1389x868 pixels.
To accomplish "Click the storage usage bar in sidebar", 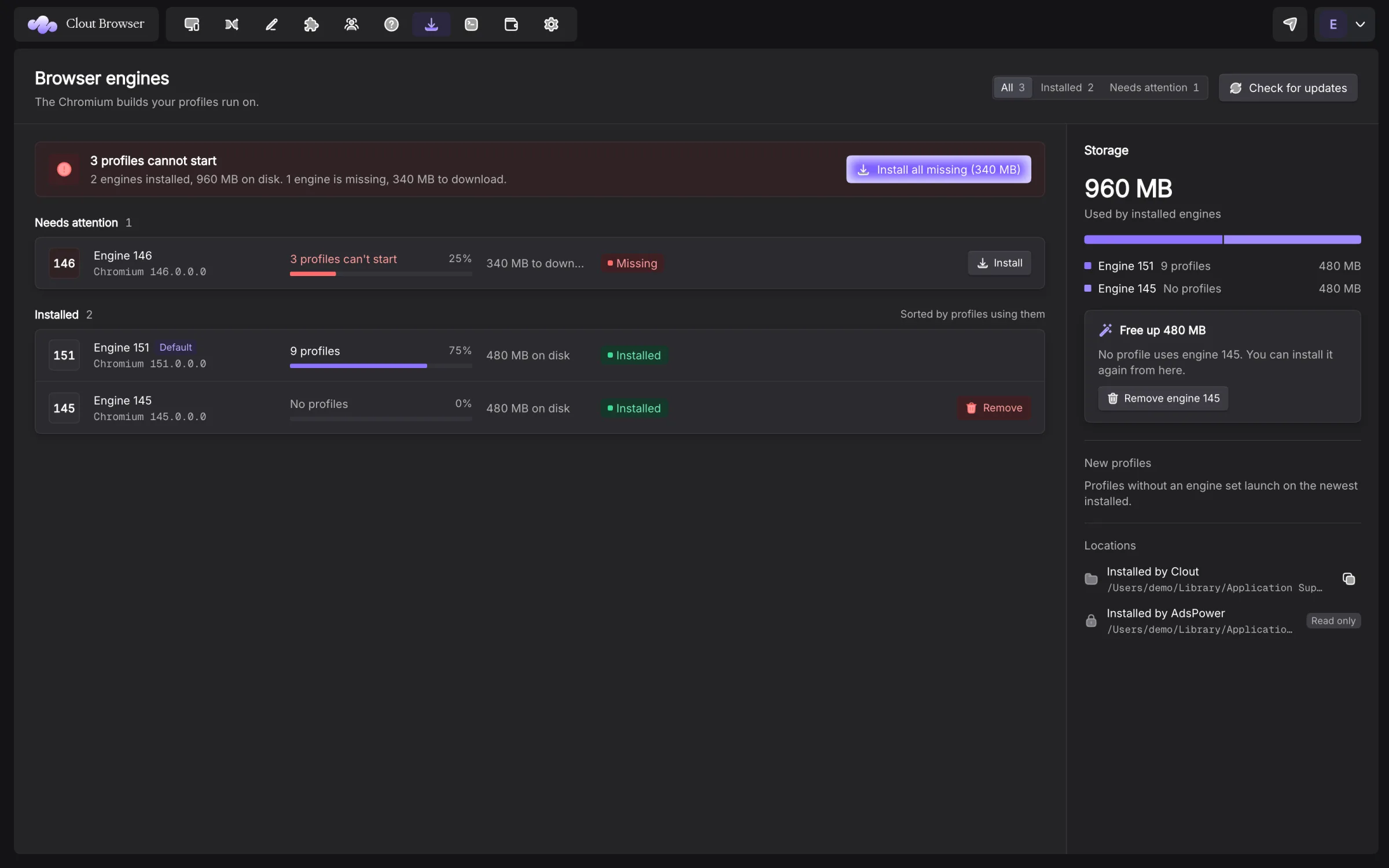I will (1222, 240).
